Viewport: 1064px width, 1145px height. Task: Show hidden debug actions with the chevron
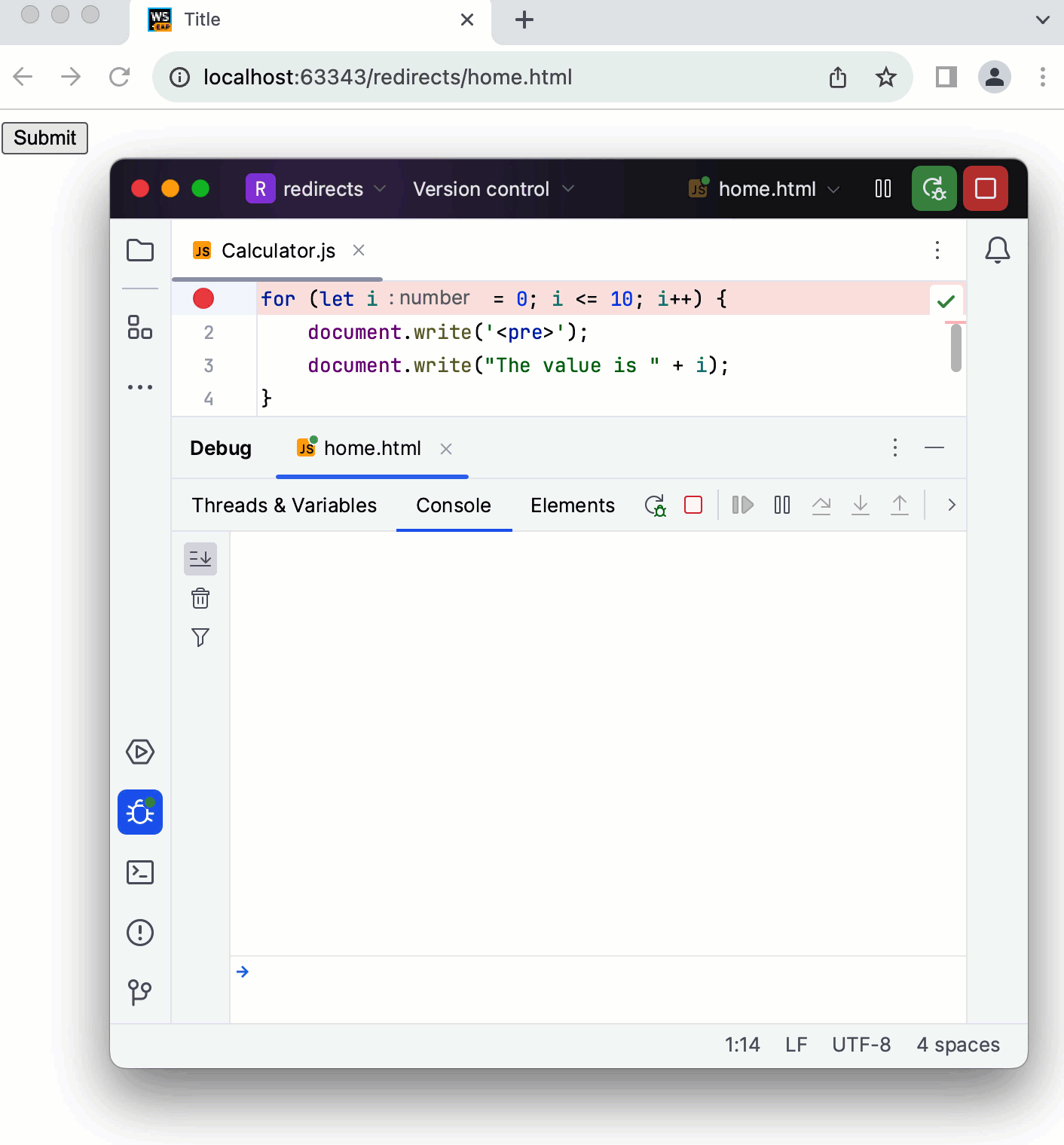pyautogui.click(x=951, y=505)
